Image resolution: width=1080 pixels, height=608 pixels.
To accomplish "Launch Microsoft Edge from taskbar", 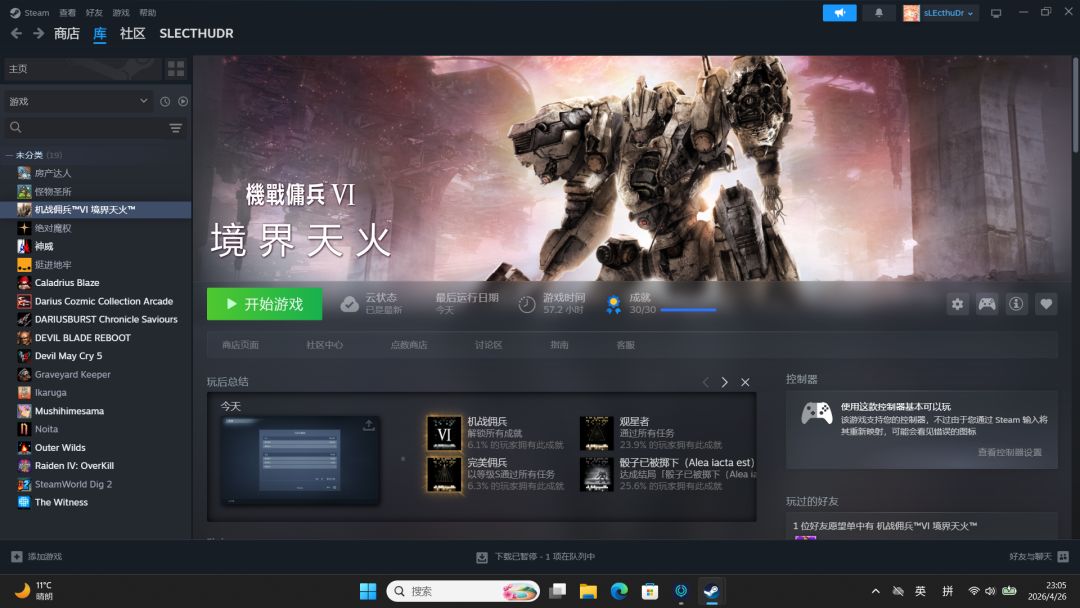I will 619,591.
